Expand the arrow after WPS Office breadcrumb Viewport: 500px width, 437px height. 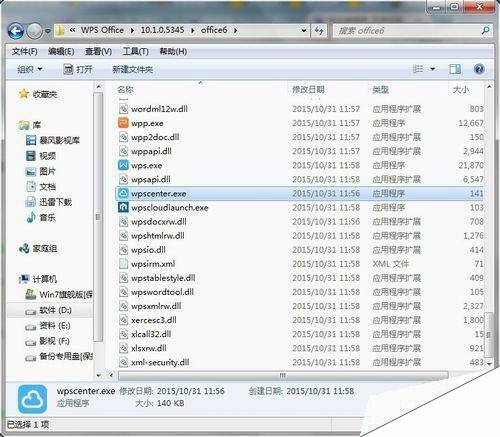132,31
